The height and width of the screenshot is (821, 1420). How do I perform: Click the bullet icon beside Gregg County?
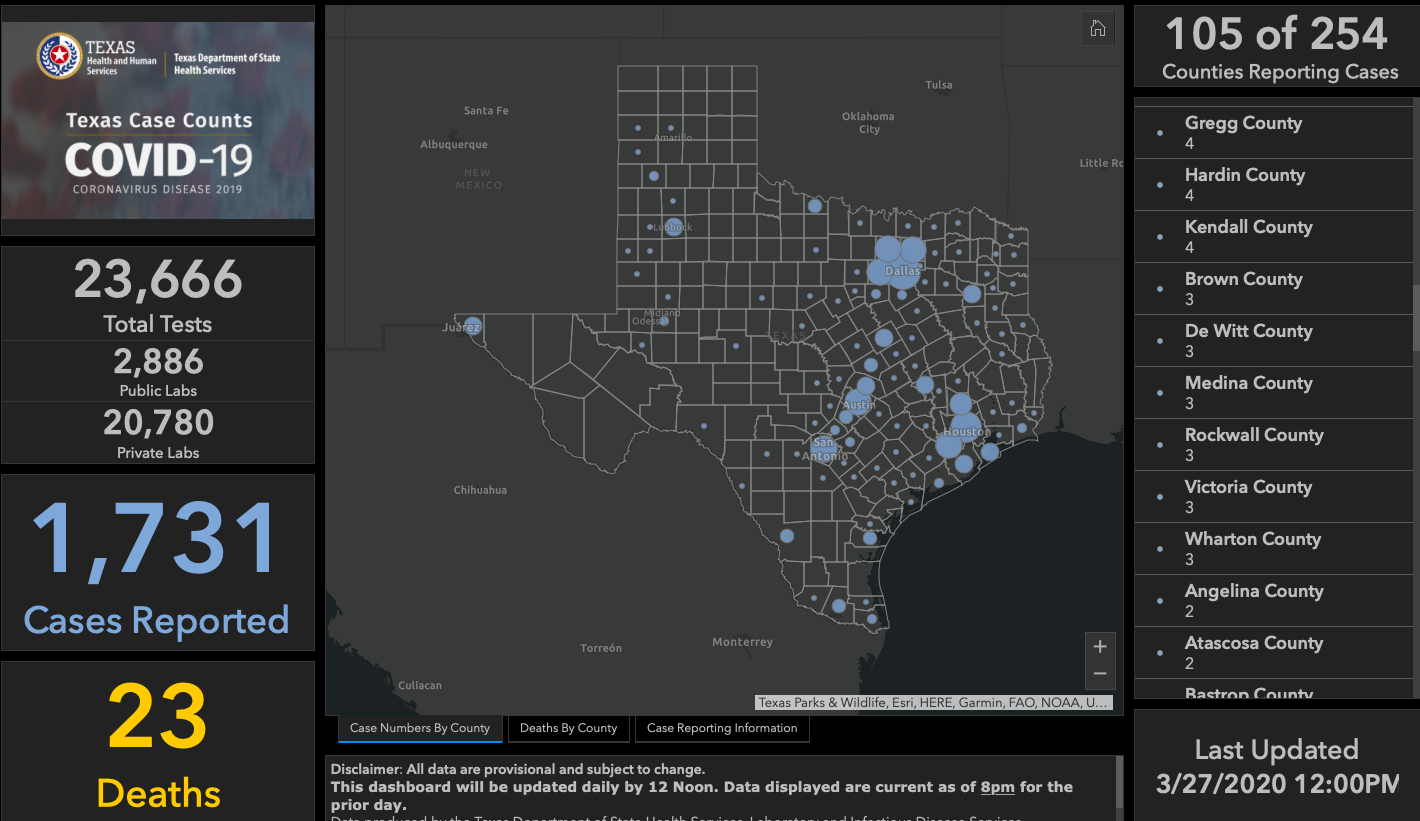1160,133
